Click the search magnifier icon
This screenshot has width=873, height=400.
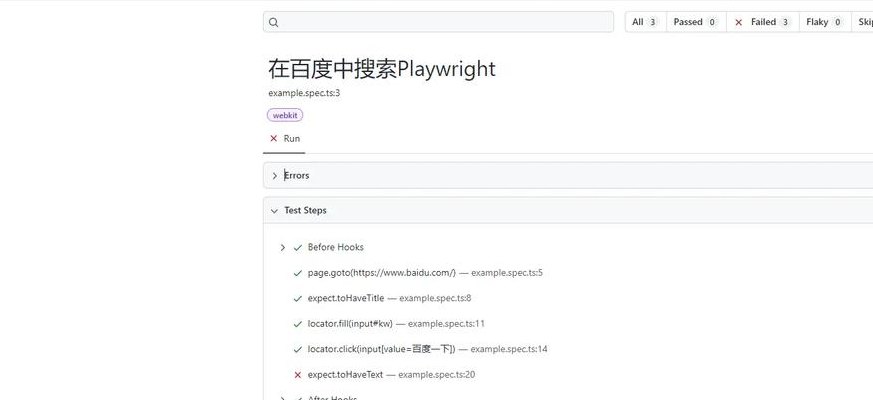click(x=273, y=22)
